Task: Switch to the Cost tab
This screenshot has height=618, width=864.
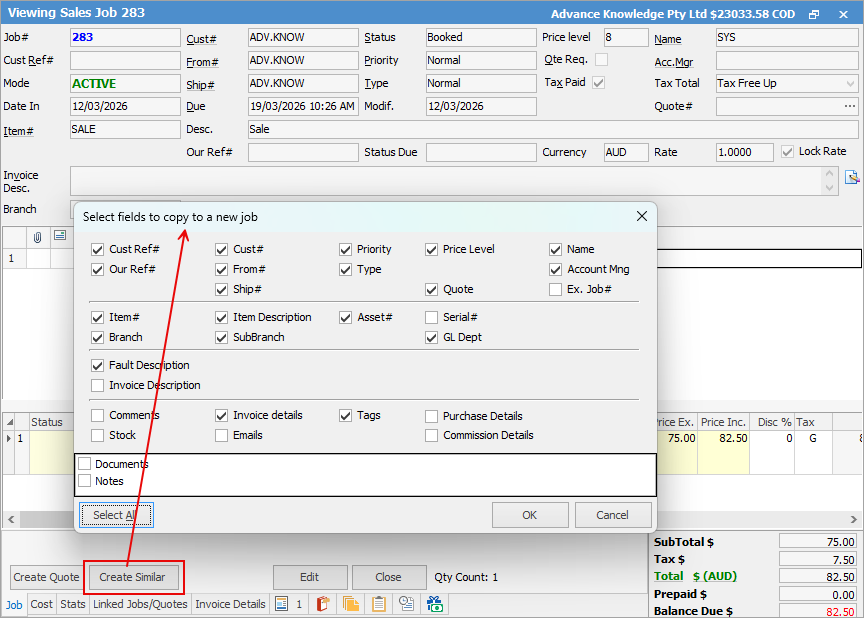Action: [x=41, y=604]
